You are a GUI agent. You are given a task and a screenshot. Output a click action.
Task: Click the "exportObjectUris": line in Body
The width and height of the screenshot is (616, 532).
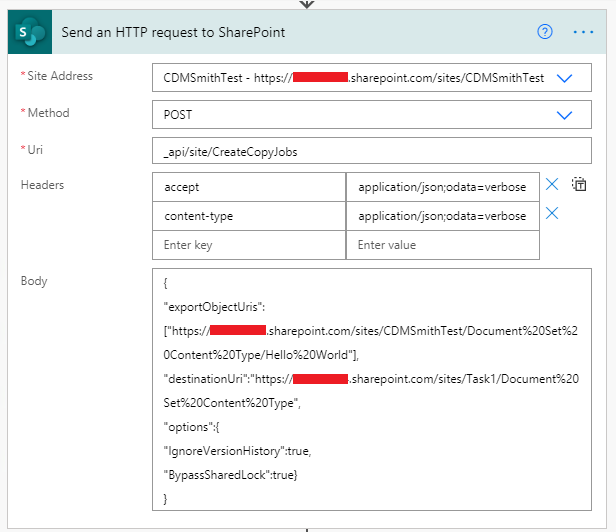point(214,307)
